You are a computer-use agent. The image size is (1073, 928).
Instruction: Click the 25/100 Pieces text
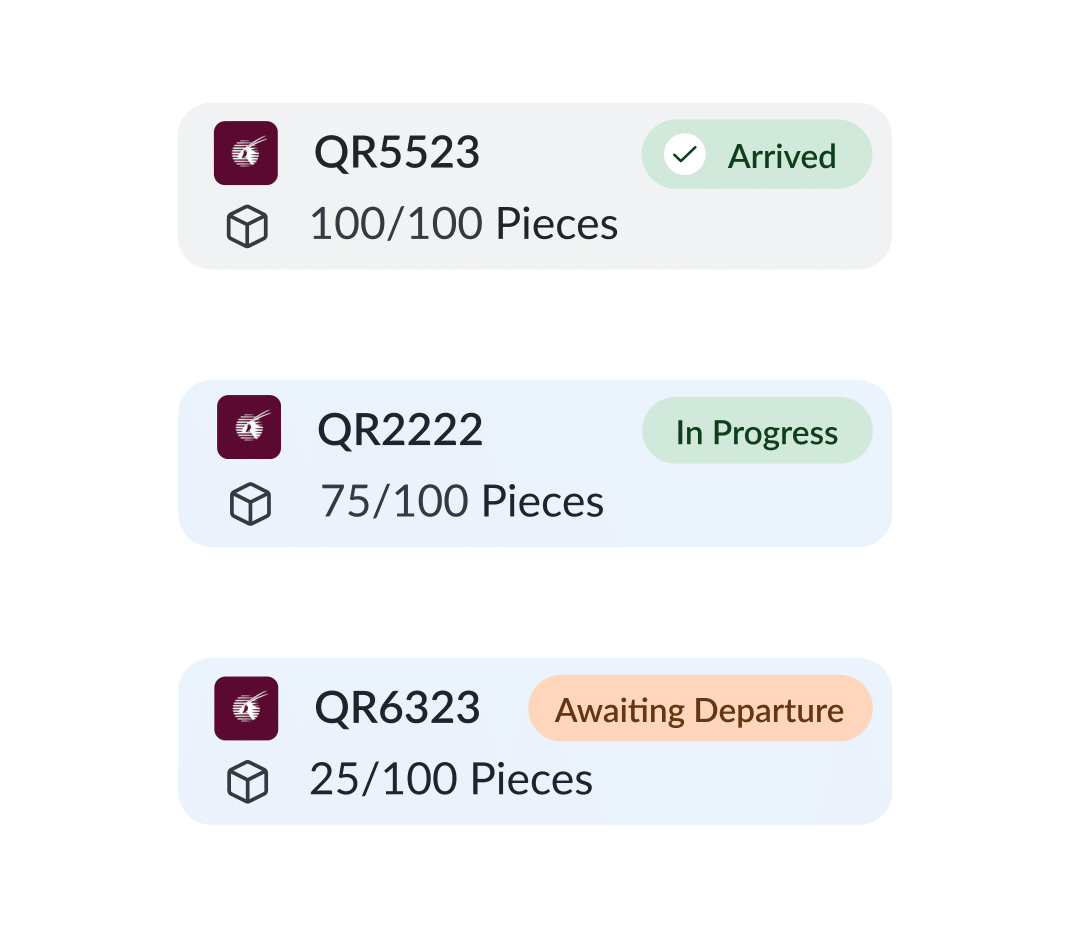point(451,779)
